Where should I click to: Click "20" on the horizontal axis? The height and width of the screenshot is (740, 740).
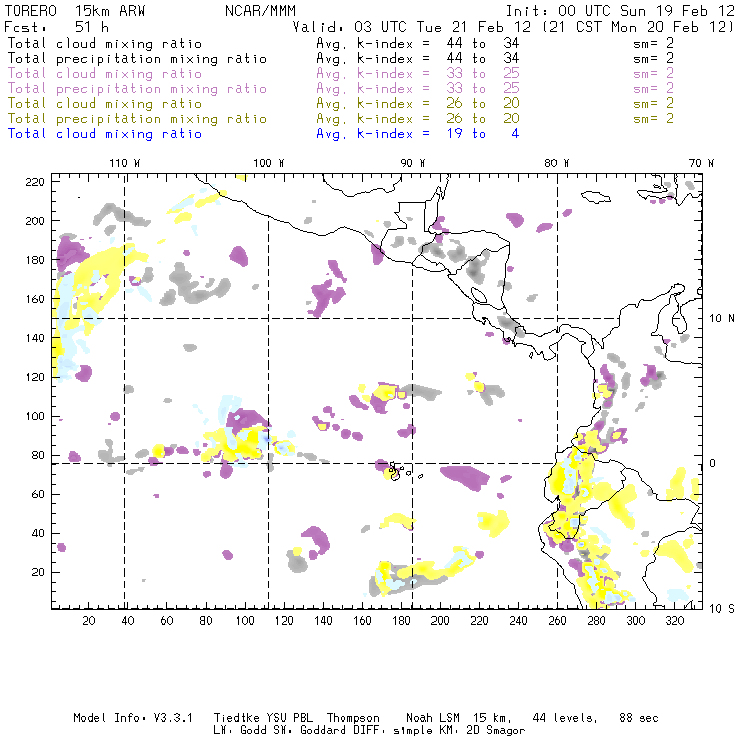[x=89, y=621]
